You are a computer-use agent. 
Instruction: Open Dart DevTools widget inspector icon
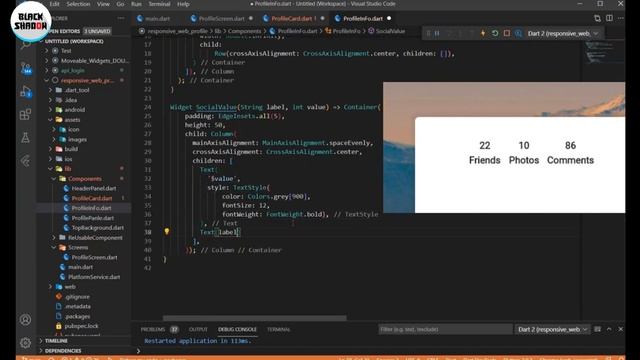point(518,33)
